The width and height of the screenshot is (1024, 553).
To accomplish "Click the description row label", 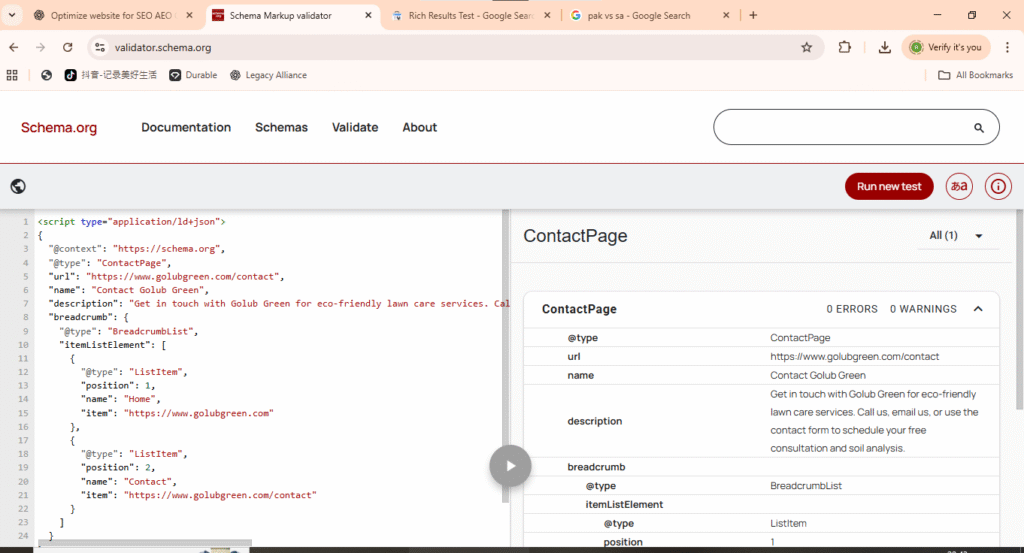I will coord(594,421).
